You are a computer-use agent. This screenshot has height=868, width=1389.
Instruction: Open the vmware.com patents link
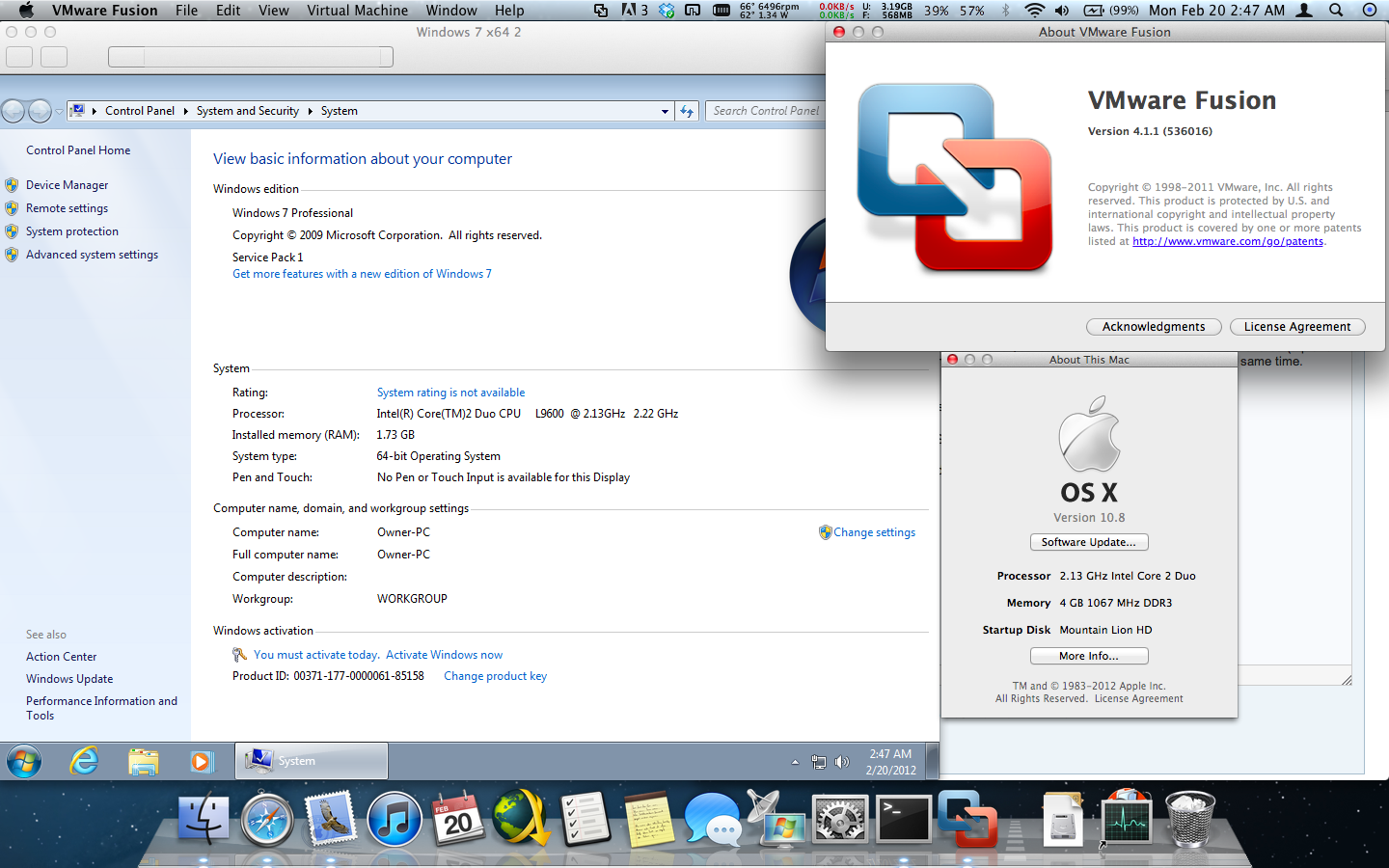click(x=1228, y=242)
